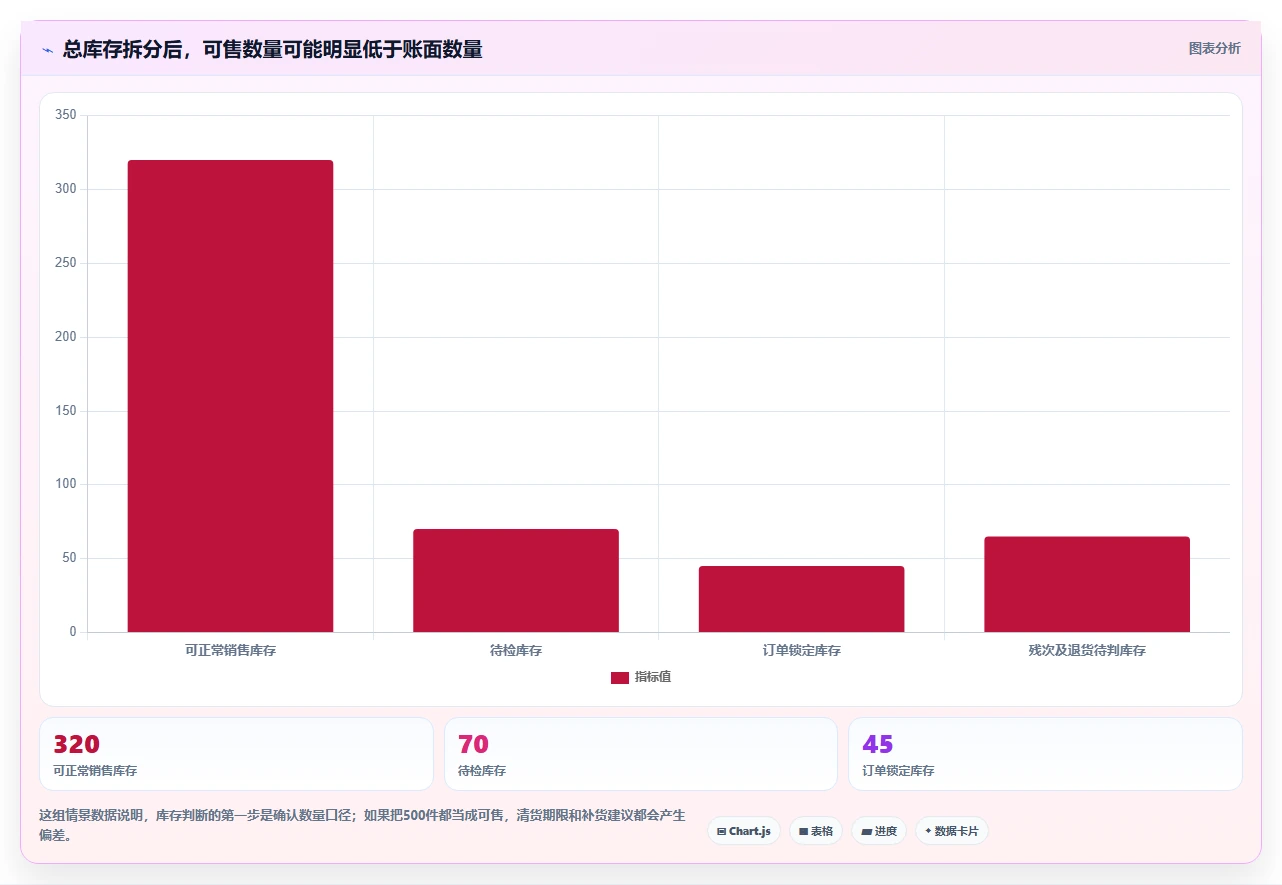Select the 订单锁定库存 bar in chart
Screen dimensions: 1282x885
(x=801, y=599)
